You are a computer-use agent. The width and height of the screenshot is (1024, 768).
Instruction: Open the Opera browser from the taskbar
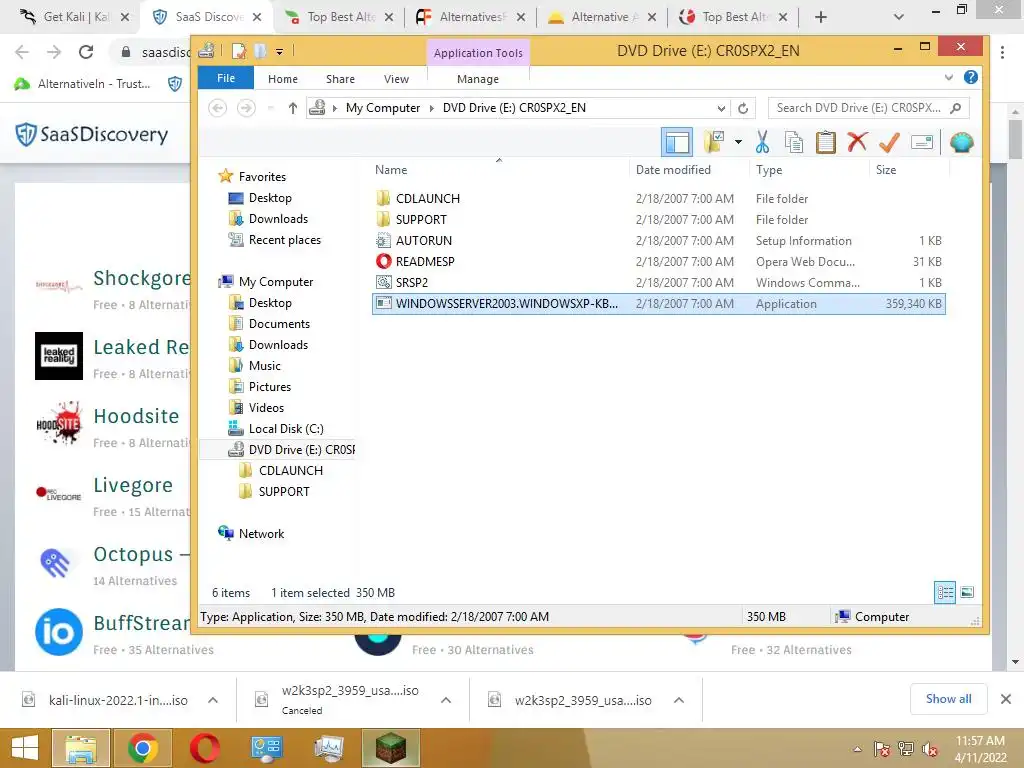point(204,748)
